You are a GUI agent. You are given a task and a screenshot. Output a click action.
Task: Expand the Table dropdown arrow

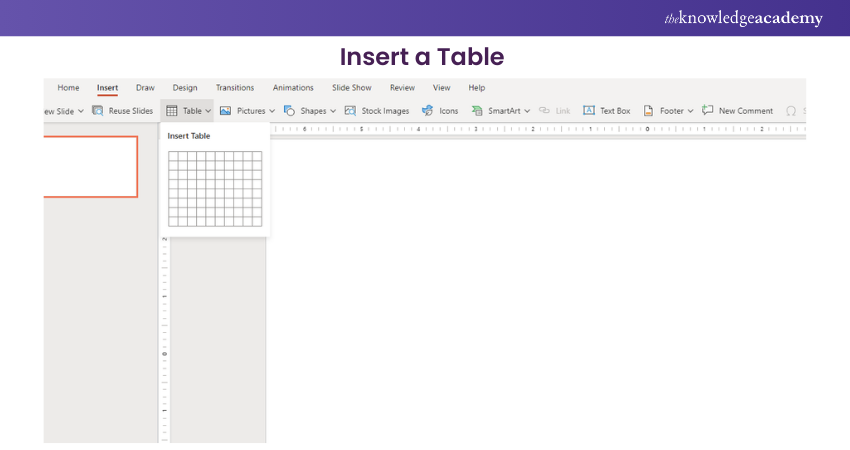[x=208, y=111]
